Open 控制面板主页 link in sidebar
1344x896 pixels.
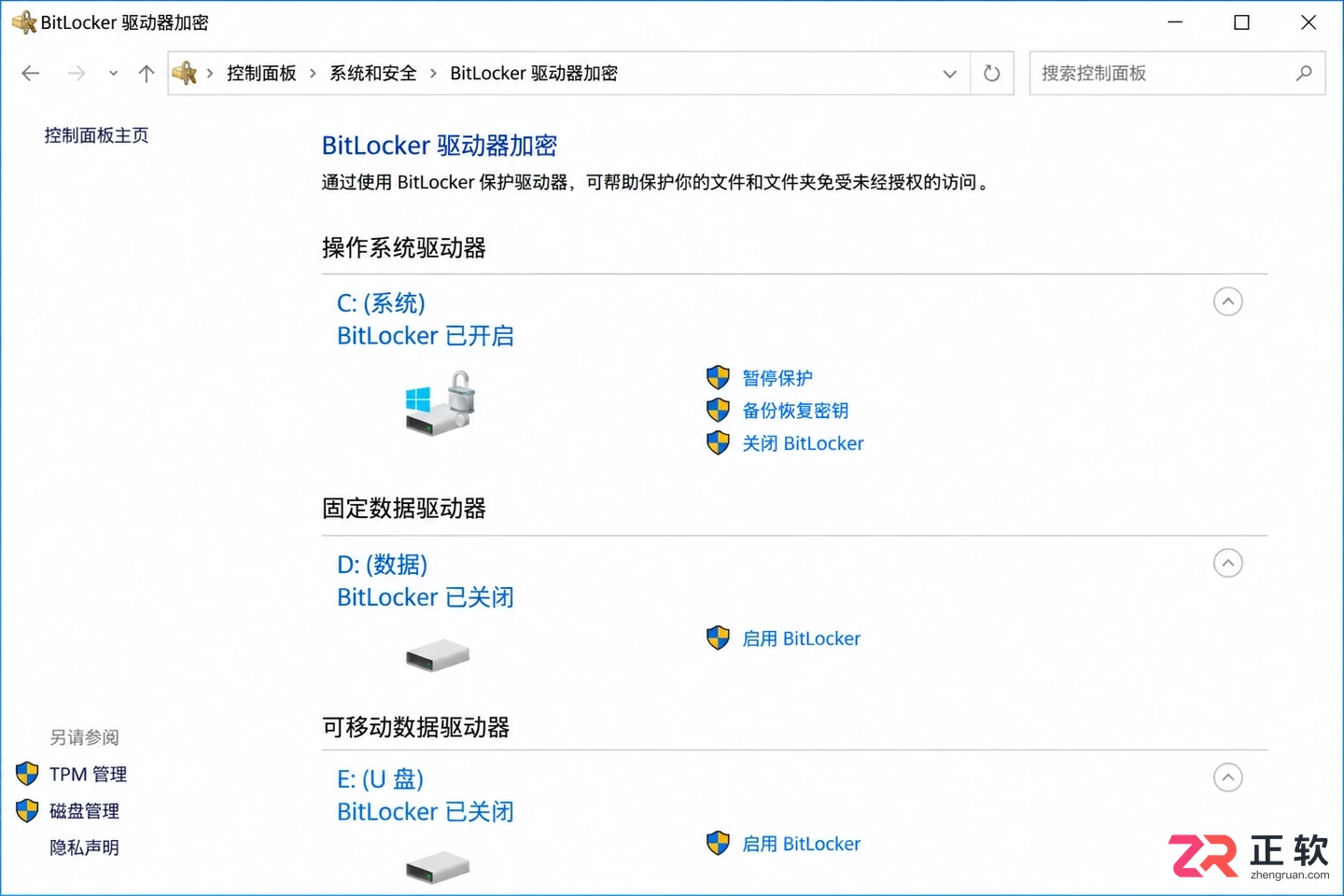pyautogui.click(x=96, y=135)
